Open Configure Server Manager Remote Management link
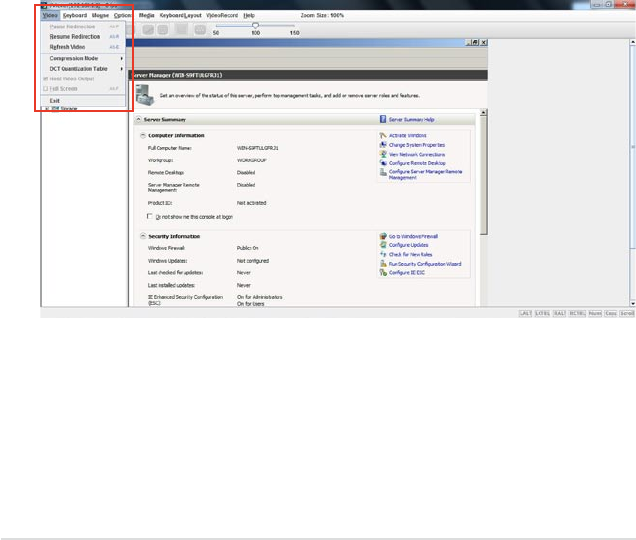The image size is (636, 540). coord(425,174)
